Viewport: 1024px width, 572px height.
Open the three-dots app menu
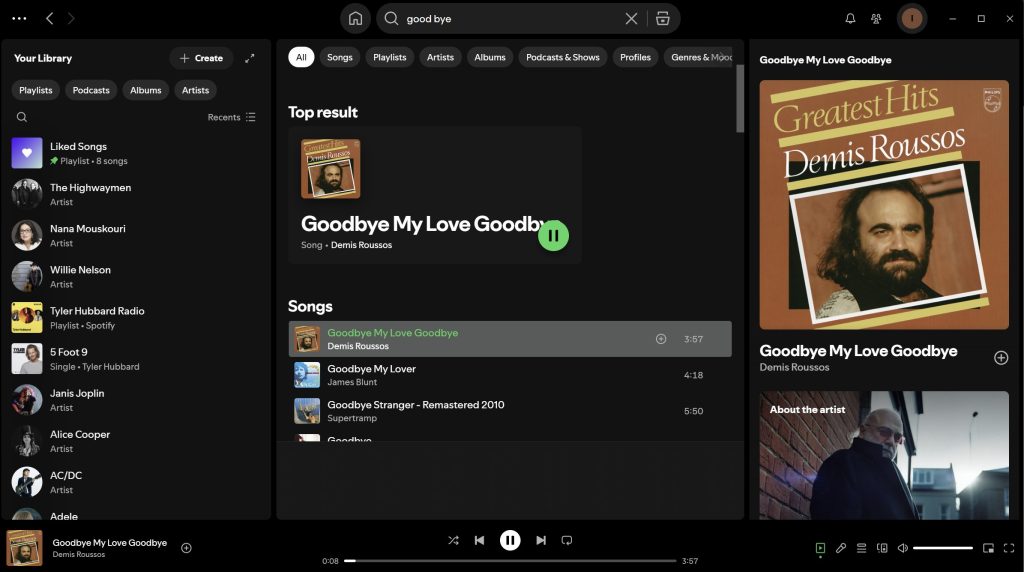coord(20,18)
